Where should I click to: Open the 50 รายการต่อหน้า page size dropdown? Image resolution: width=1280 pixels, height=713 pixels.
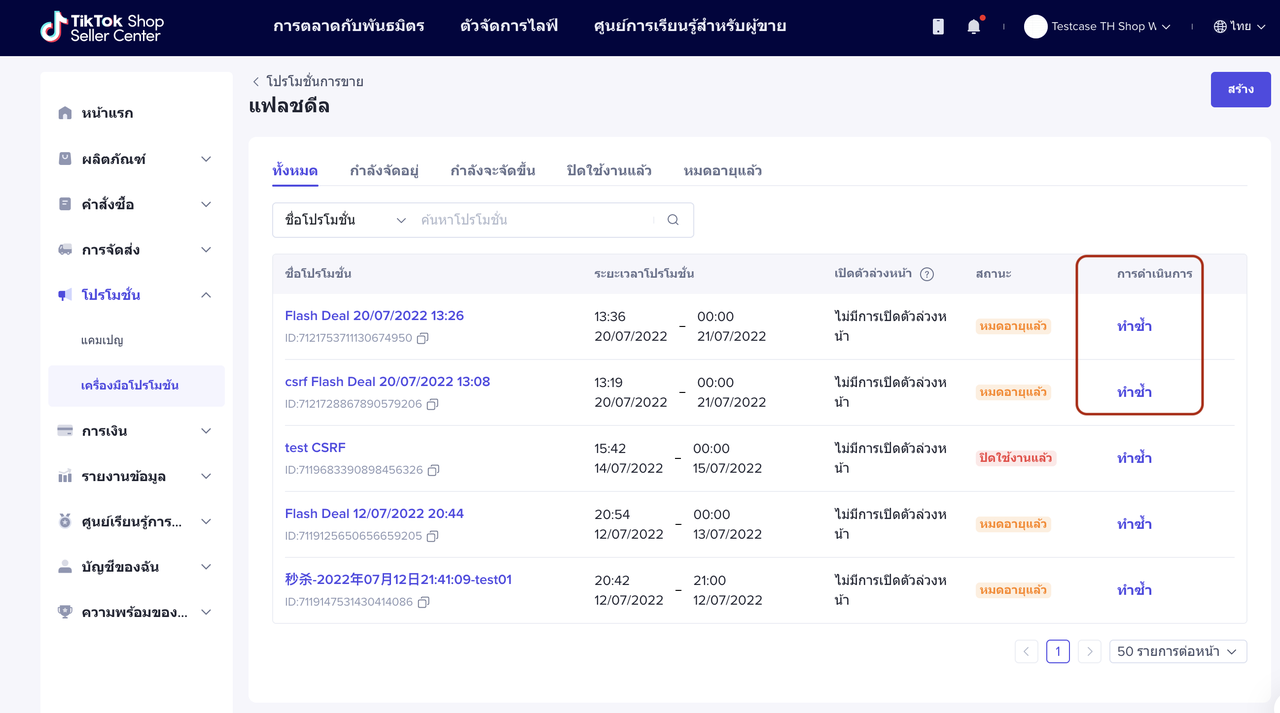pos(1177,652)
